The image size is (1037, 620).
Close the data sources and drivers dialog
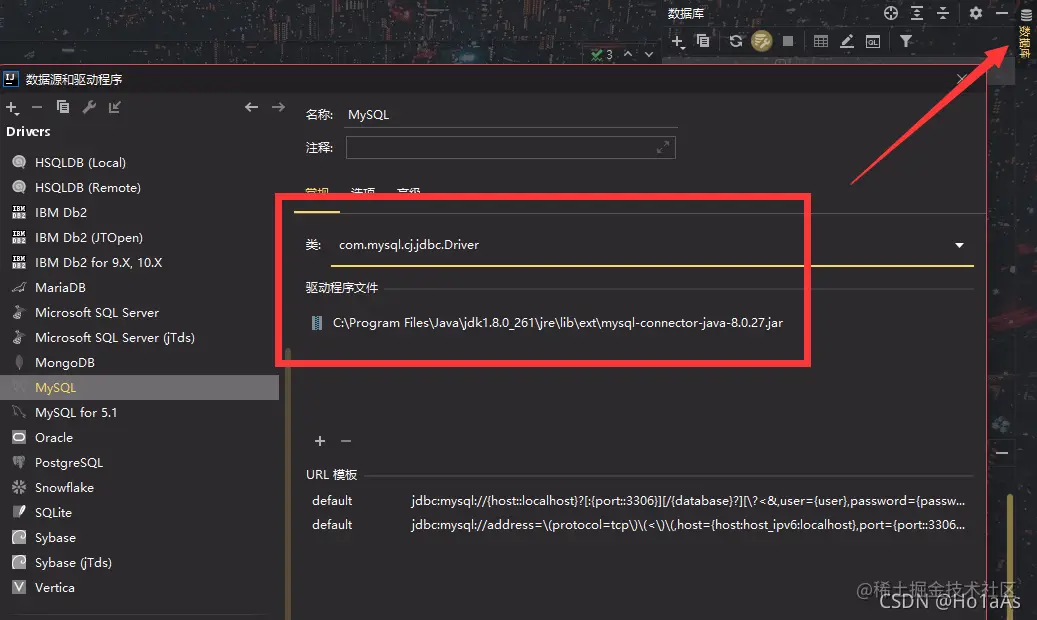tap(962, 79)
